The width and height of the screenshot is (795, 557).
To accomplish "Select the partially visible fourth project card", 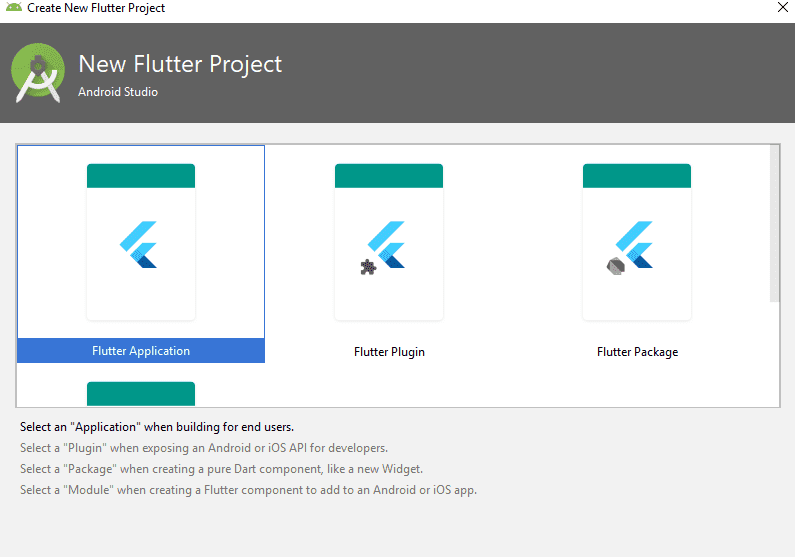I will tap(141, 394).
